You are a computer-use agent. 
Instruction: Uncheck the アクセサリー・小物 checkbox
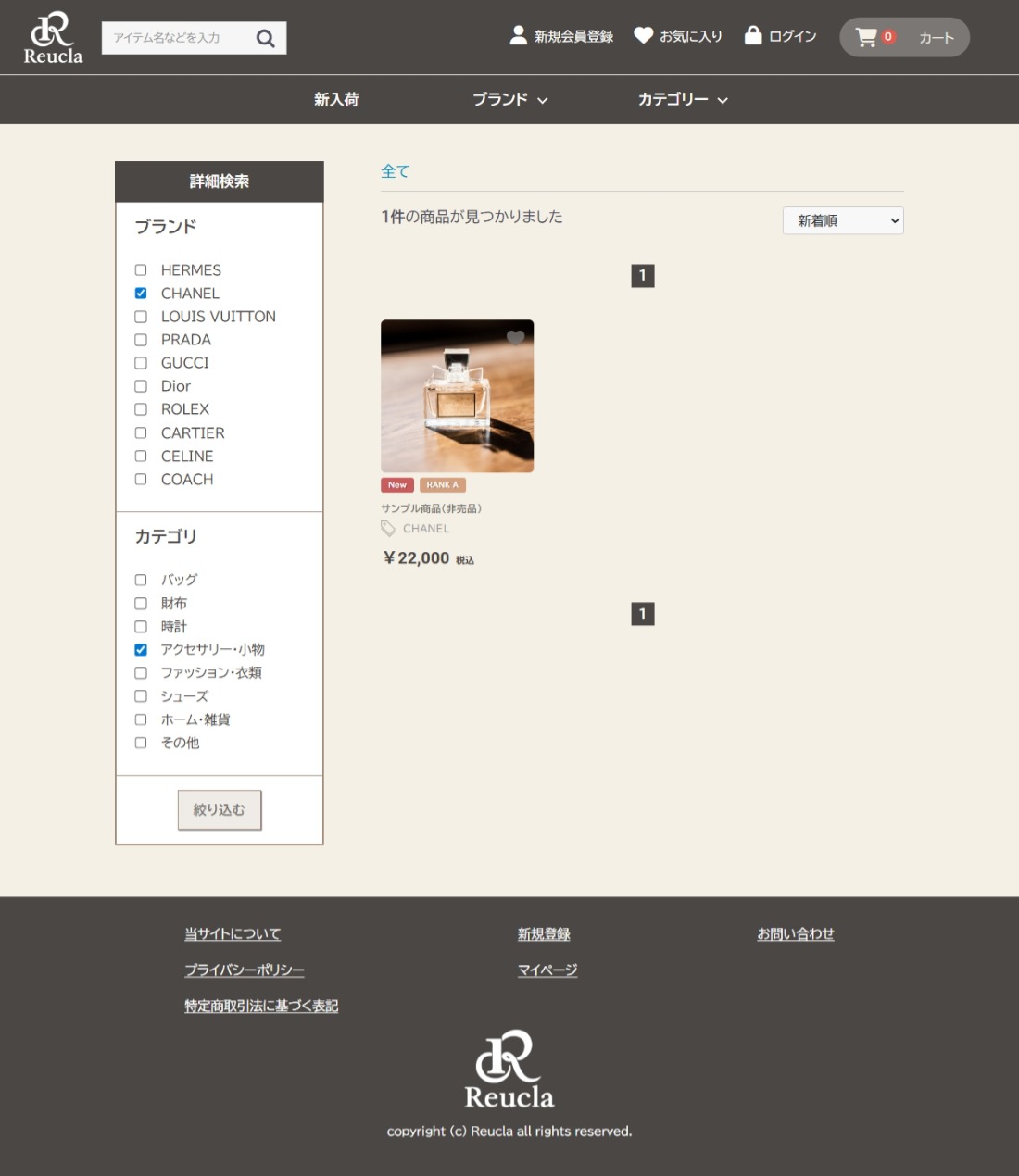click(141, 649)
